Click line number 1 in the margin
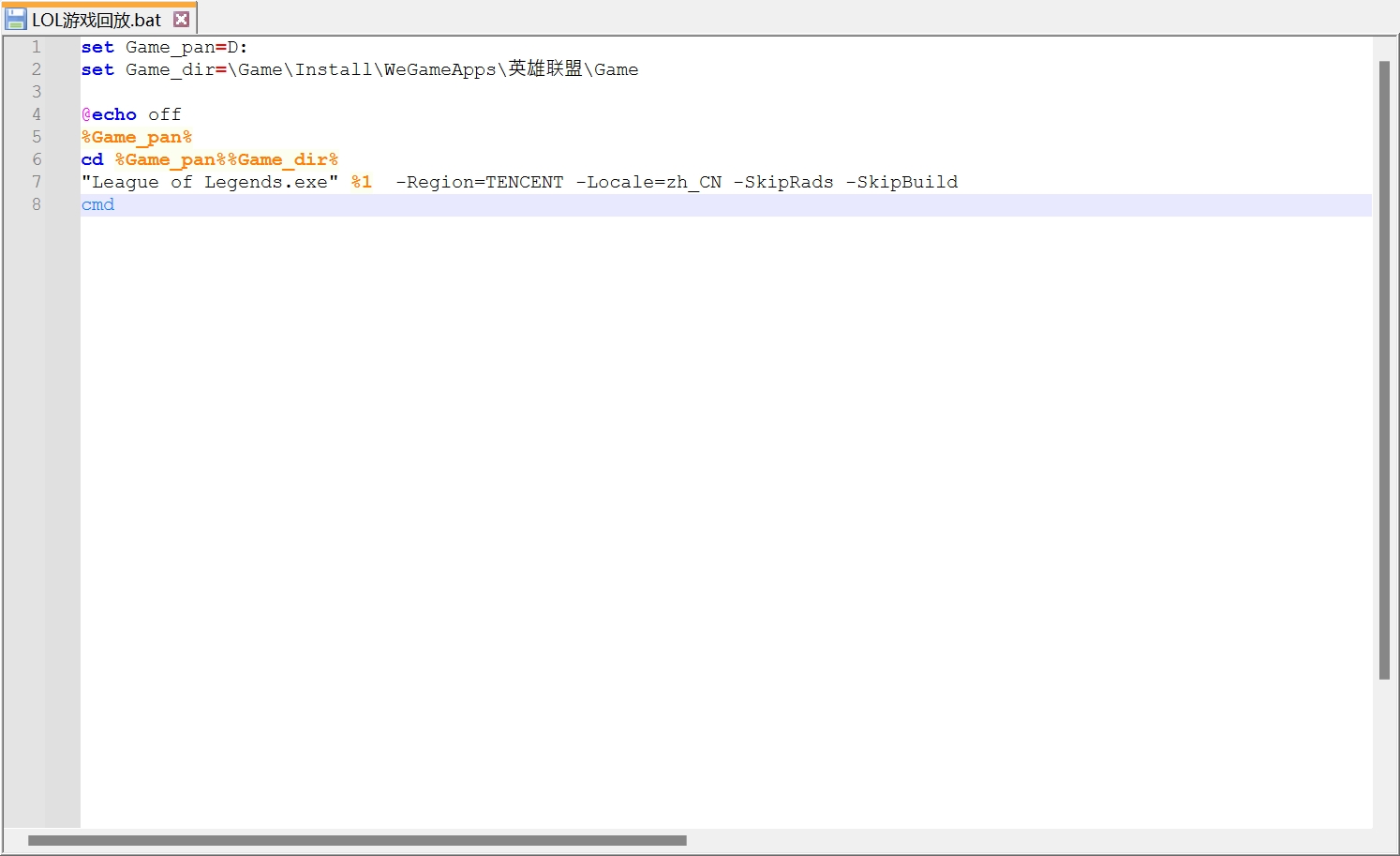This screenshot has width=1400, height=856. tap(37, 47)
